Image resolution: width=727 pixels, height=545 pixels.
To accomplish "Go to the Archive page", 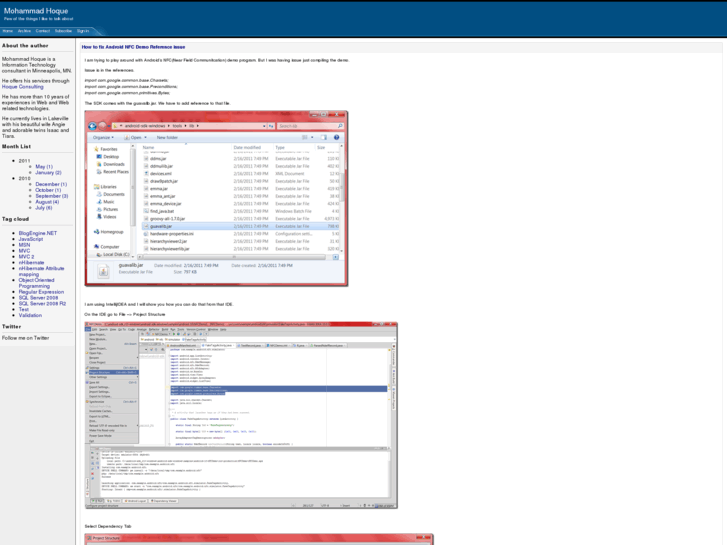I will coord(24,31).
